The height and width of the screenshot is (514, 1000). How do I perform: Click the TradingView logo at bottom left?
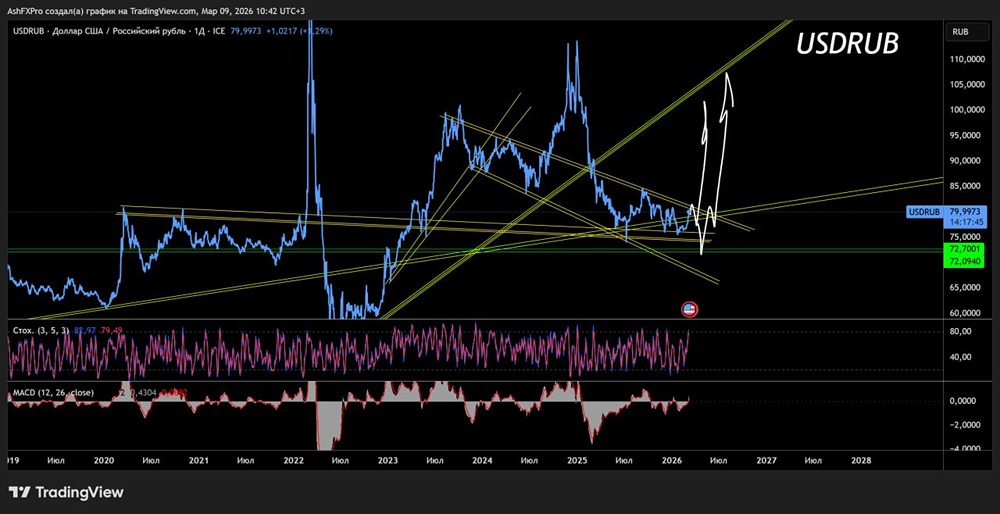(66, 492)
